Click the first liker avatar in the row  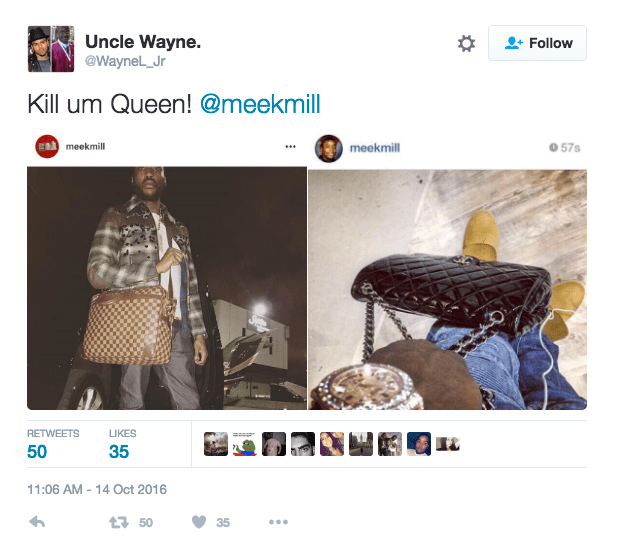216,444
